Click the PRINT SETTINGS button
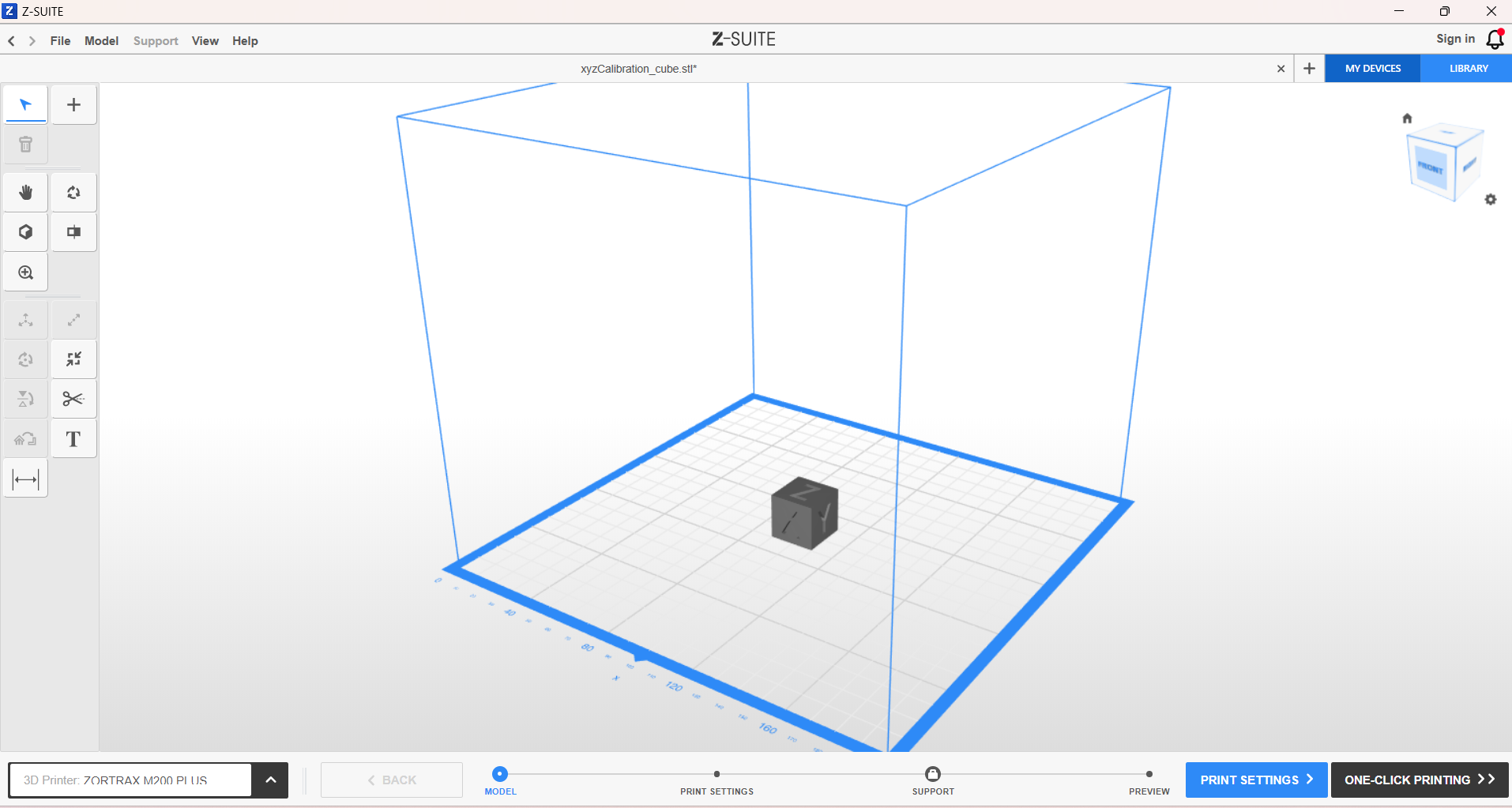 [x=1256, y=780]
